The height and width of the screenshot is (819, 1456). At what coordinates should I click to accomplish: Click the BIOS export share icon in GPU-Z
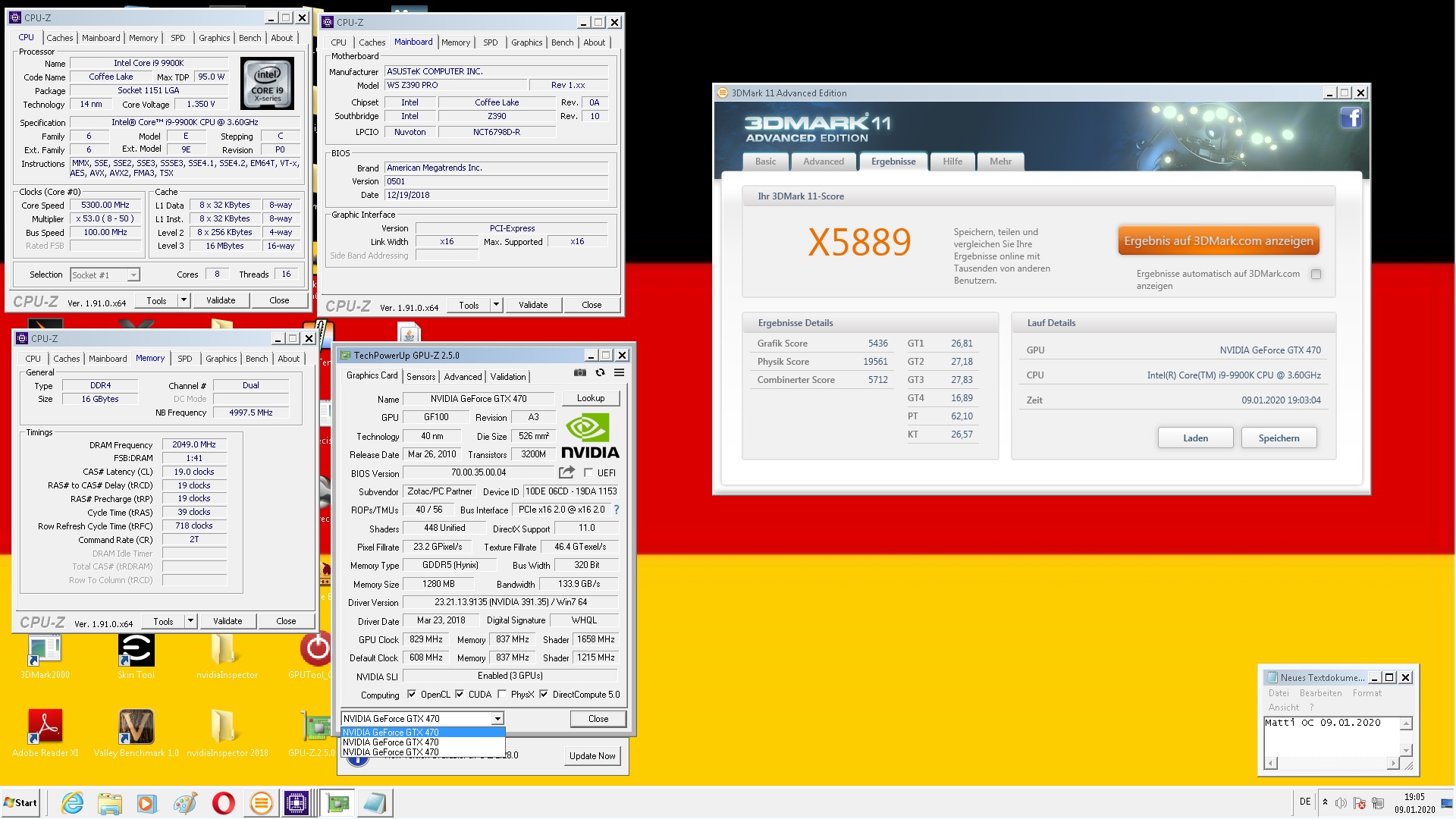(x=566, y=472)
